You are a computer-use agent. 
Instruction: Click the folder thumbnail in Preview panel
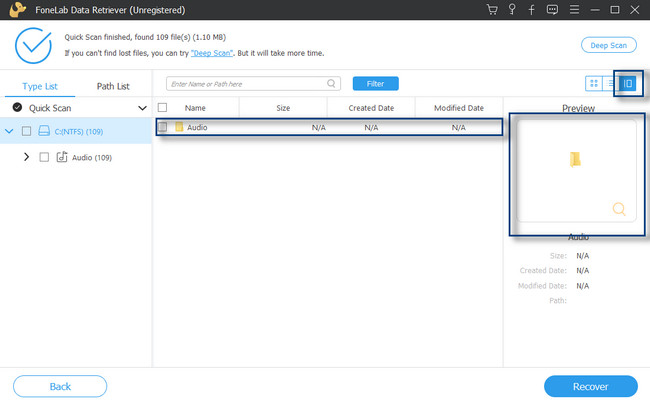[x=575, y=159]
